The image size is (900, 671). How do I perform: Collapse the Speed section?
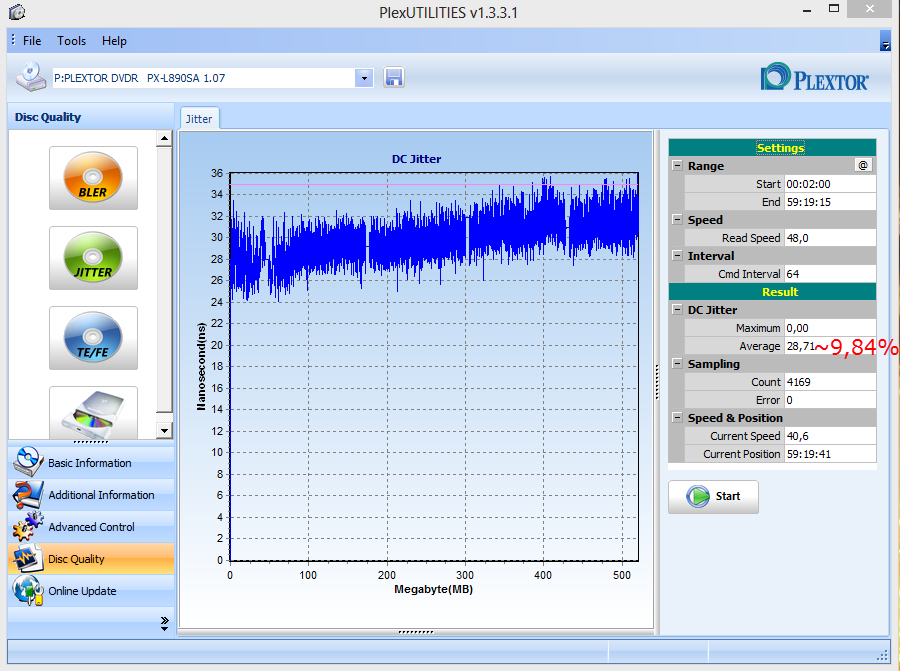pyautogui.click(x=677, y=219)
